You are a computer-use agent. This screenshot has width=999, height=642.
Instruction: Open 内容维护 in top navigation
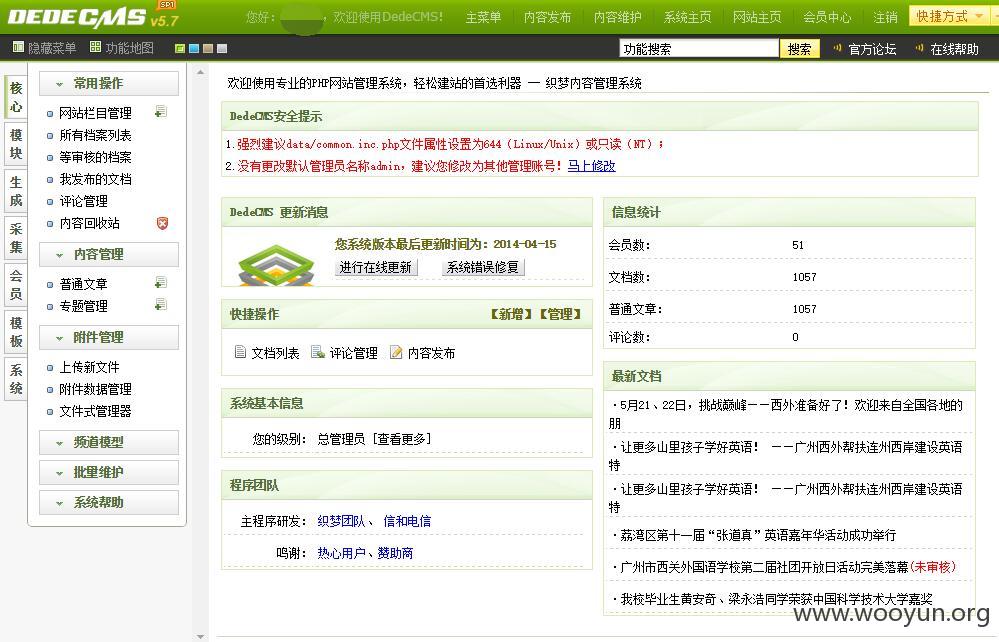click(x=617, y=18)
